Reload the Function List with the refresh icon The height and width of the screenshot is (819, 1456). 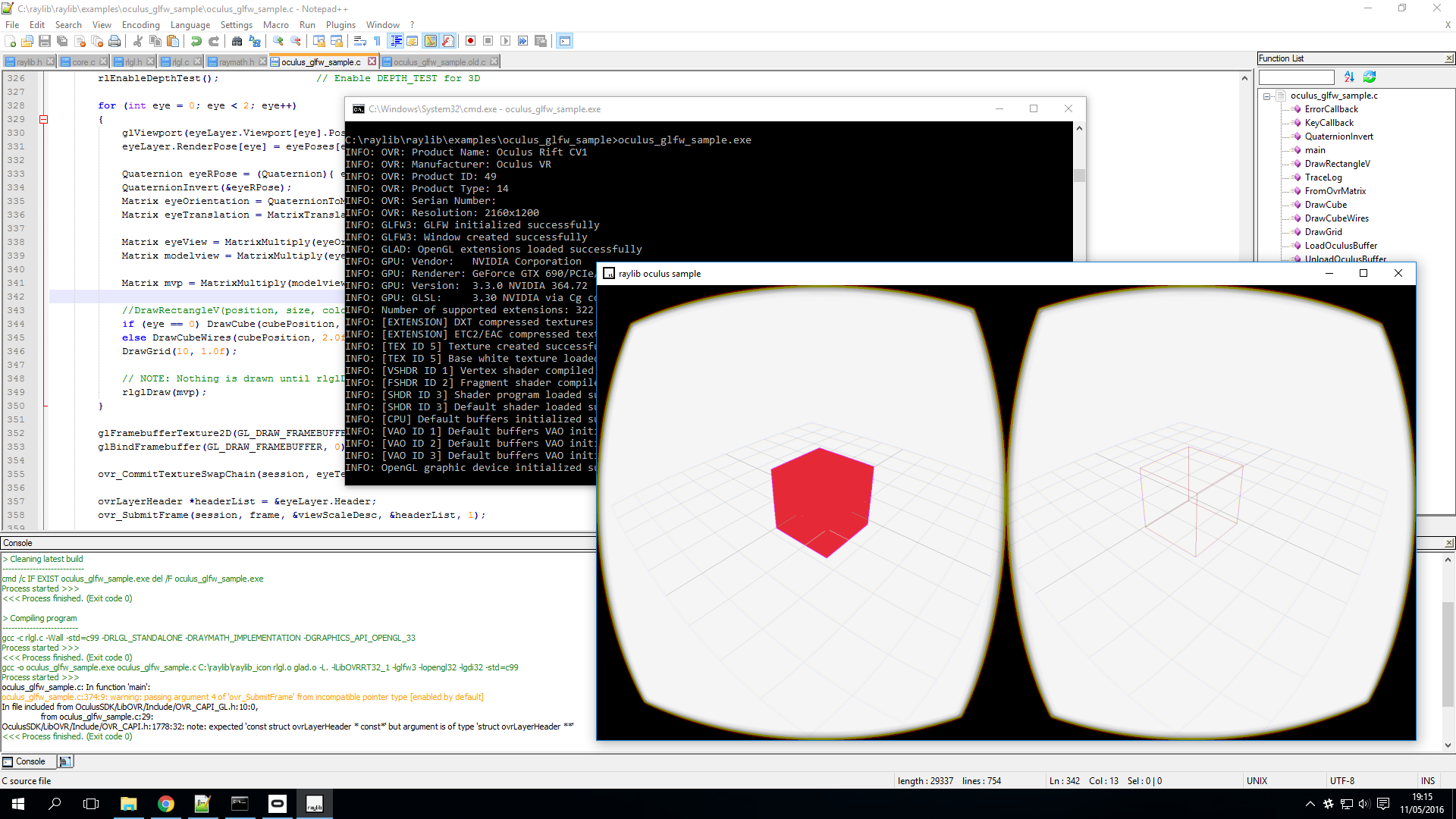(x=1370, y=77)
